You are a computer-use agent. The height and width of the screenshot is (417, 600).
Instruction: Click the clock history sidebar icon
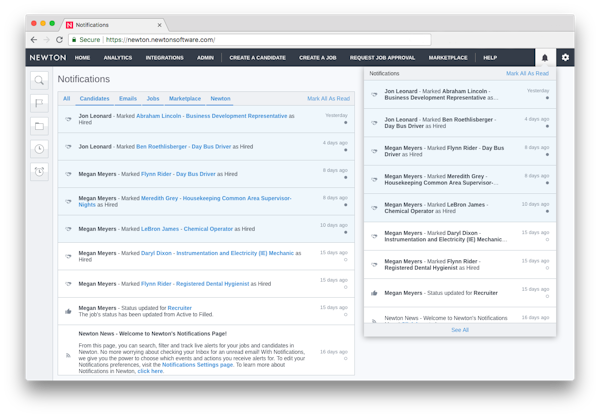(39, 149)
